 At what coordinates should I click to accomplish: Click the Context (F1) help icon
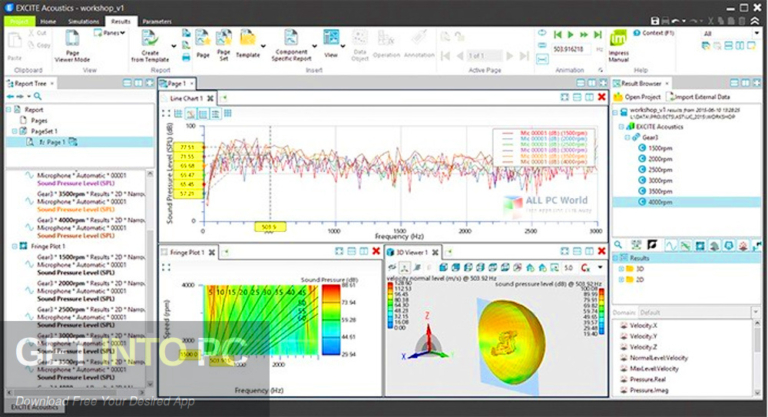(637, 33)
